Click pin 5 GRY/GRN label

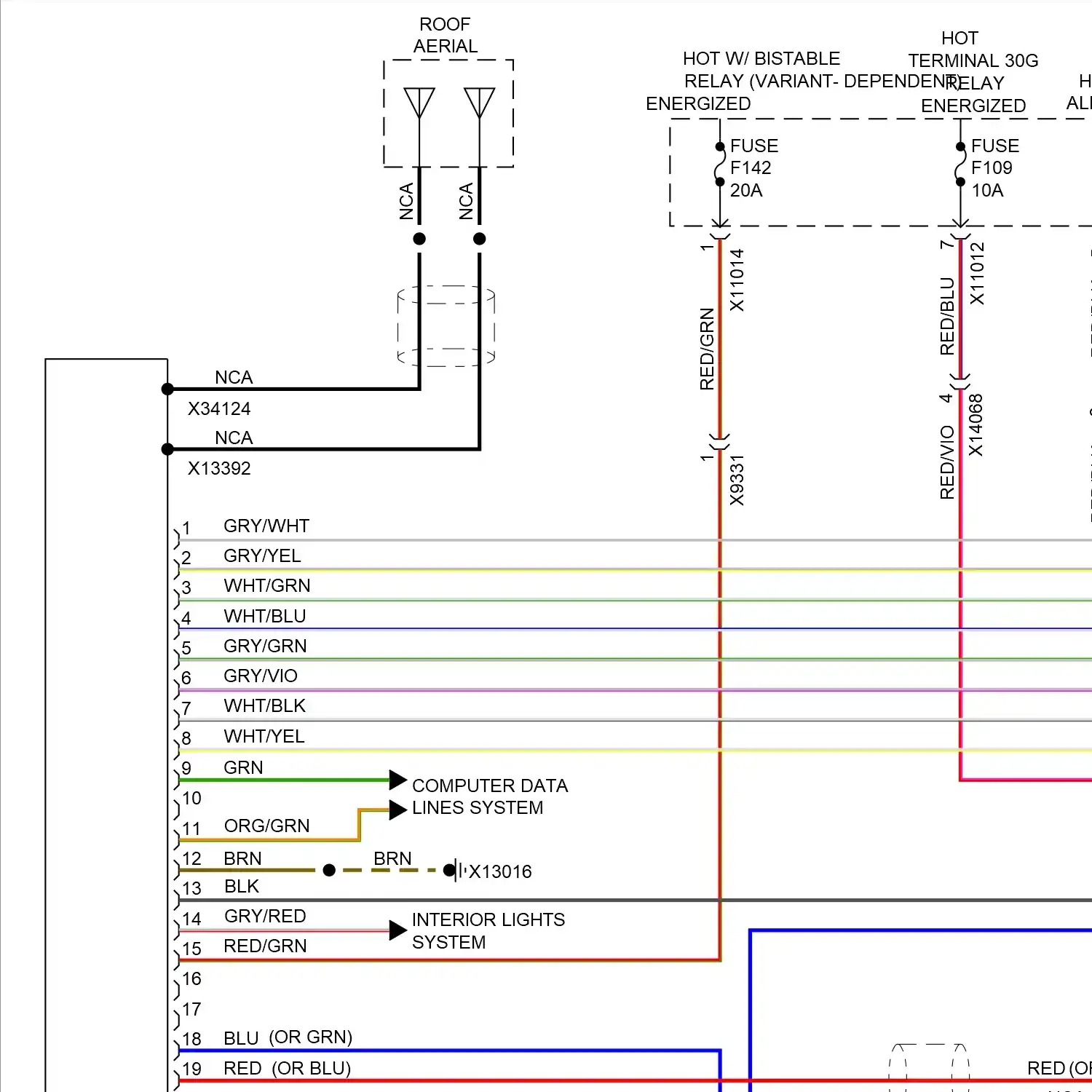click(265, 646)
